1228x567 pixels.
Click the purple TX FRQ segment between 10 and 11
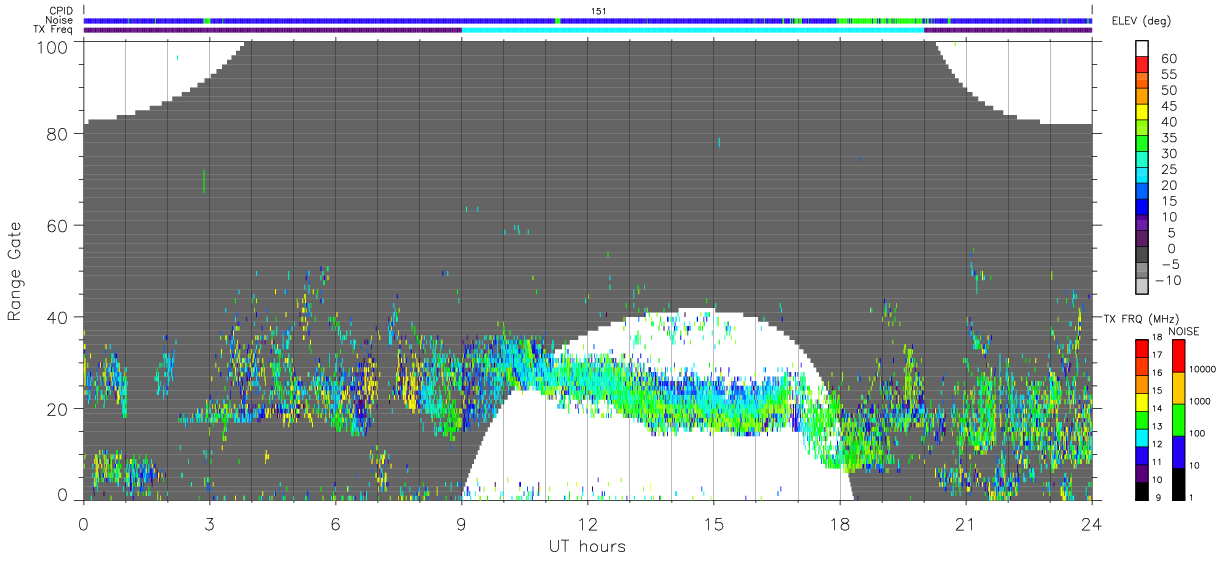pos(1142,472)
